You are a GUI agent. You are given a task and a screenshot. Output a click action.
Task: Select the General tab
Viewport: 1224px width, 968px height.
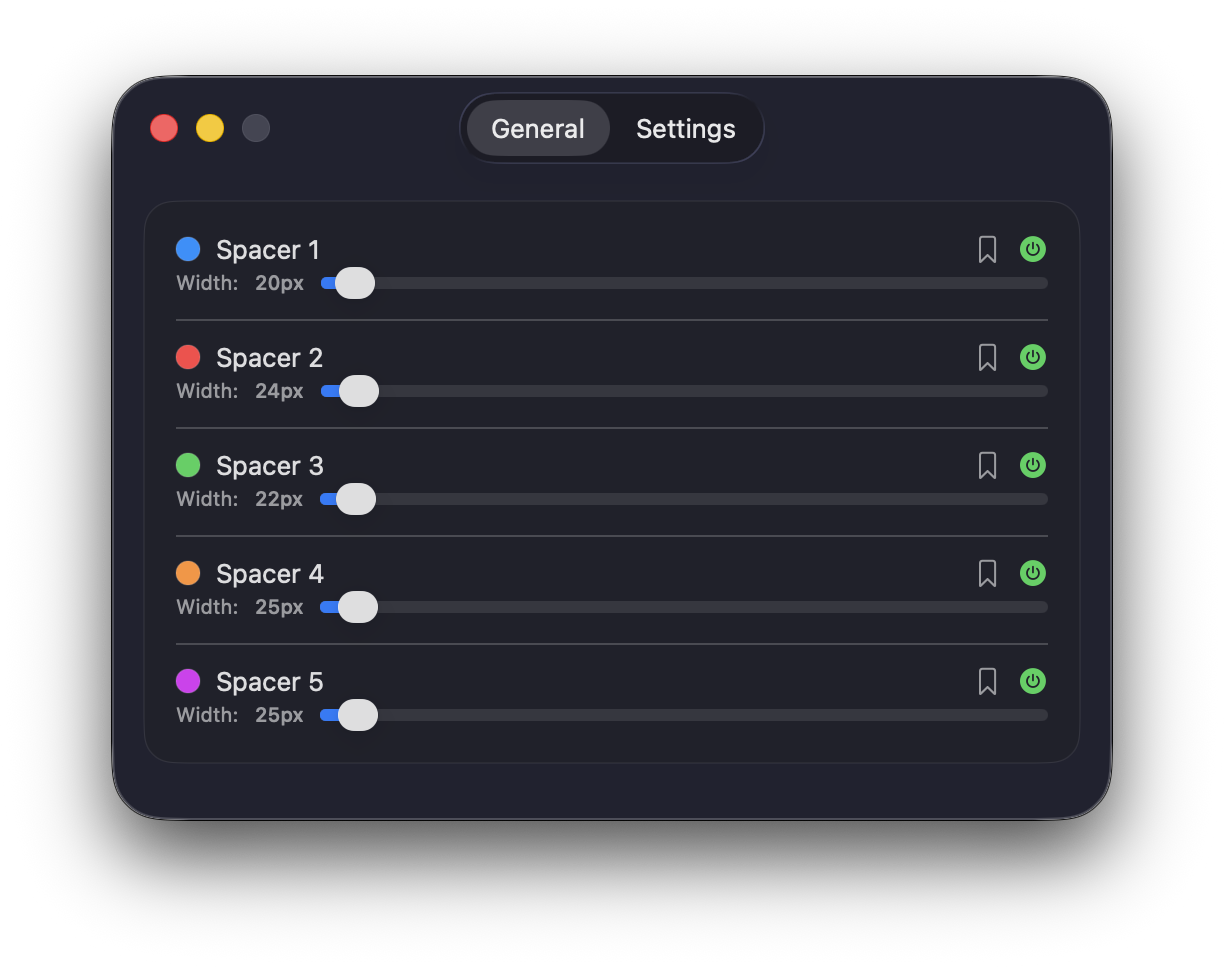538,129
